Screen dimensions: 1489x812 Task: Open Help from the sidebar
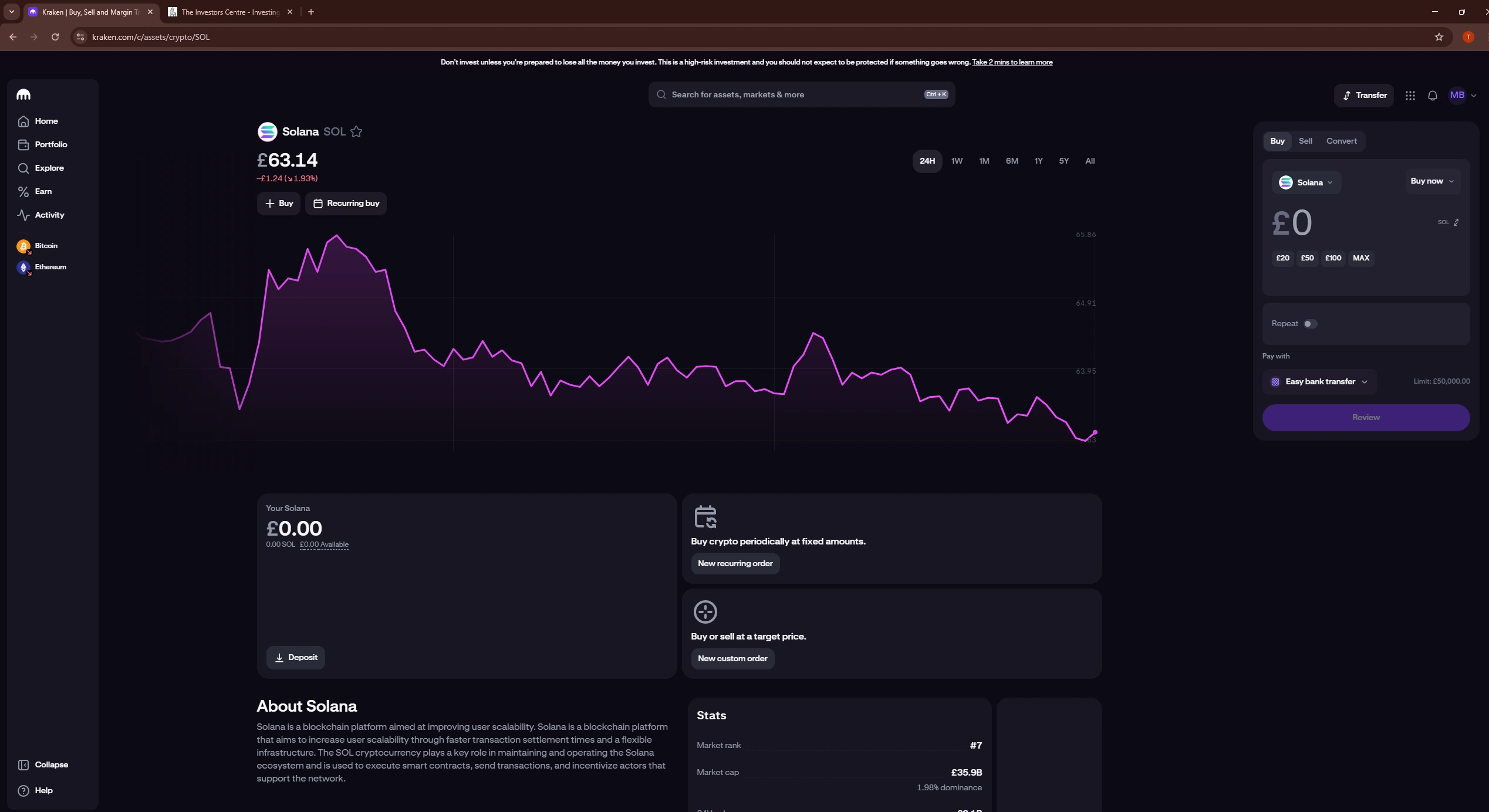click(35, 790)
